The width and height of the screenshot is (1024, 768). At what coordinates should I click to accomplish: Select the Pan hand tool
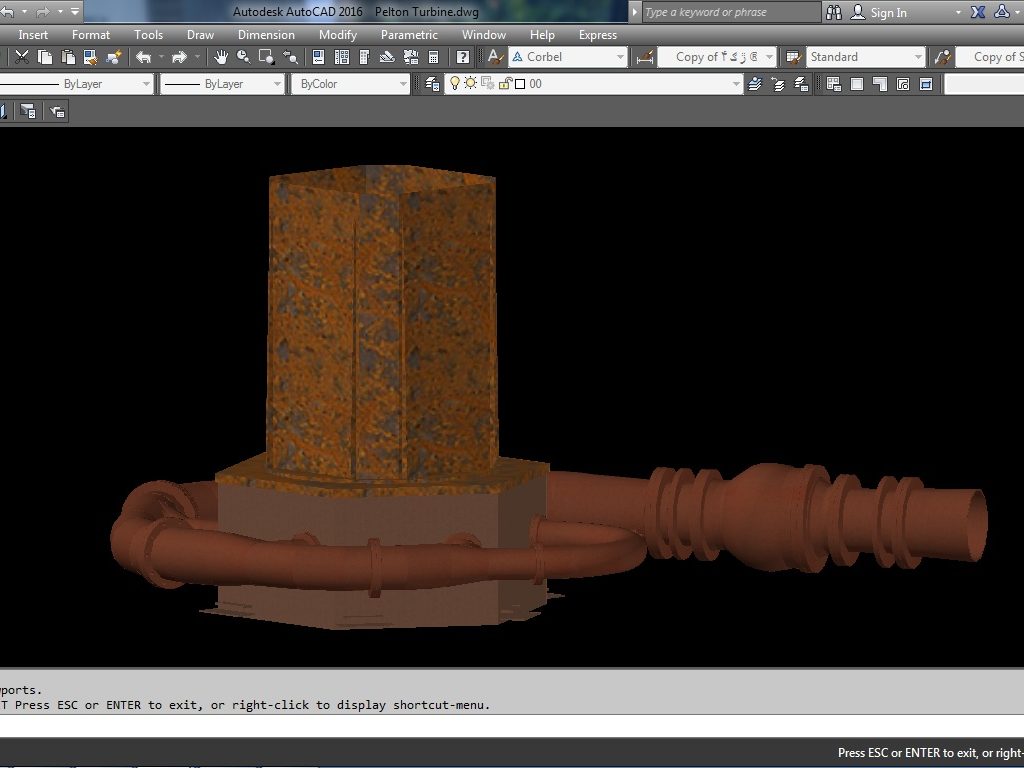(220, 57)
